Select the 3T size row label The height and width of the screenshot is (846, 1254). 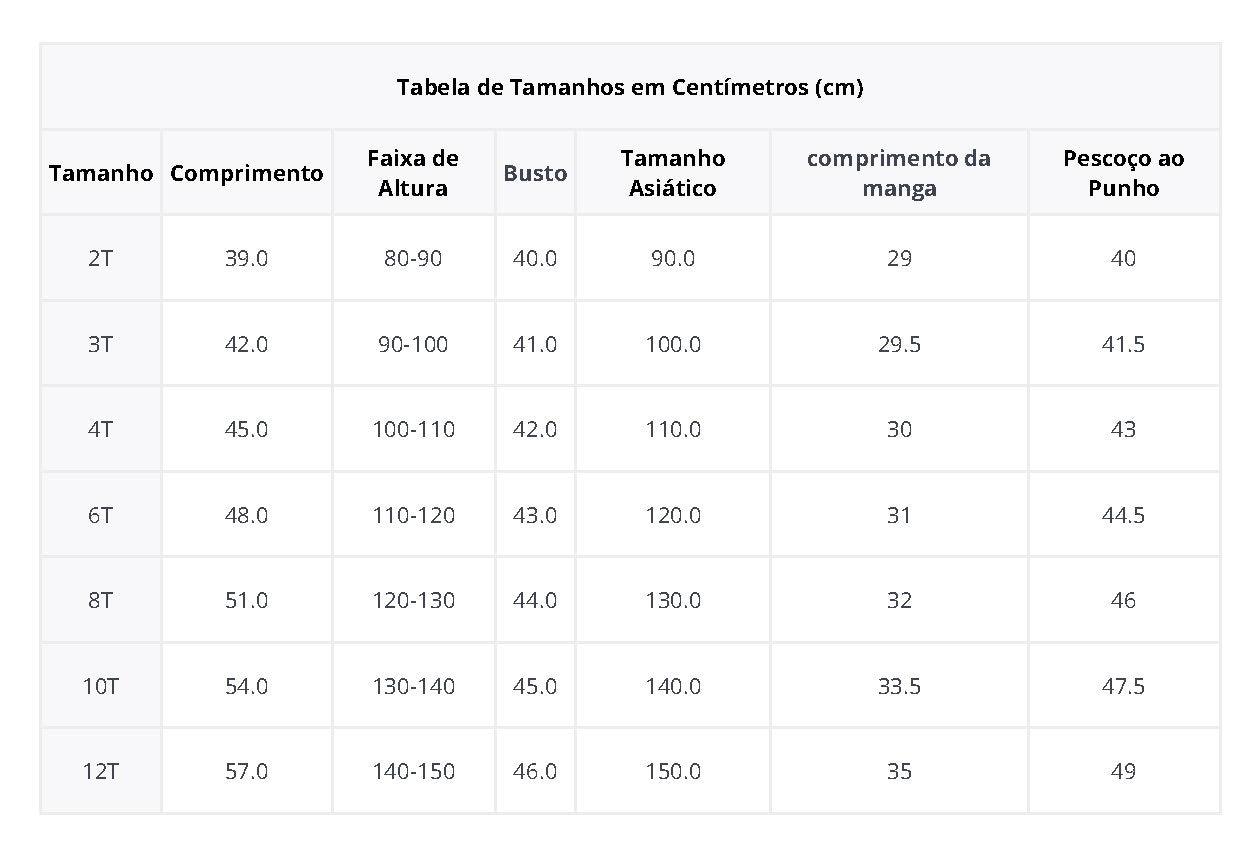100,344
